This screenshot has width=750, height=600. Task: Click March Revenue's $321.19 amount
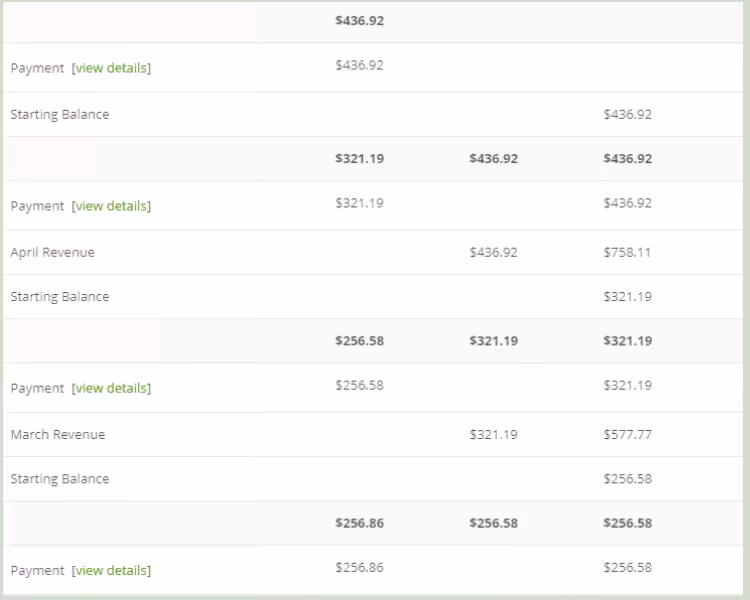coord(493,434)
